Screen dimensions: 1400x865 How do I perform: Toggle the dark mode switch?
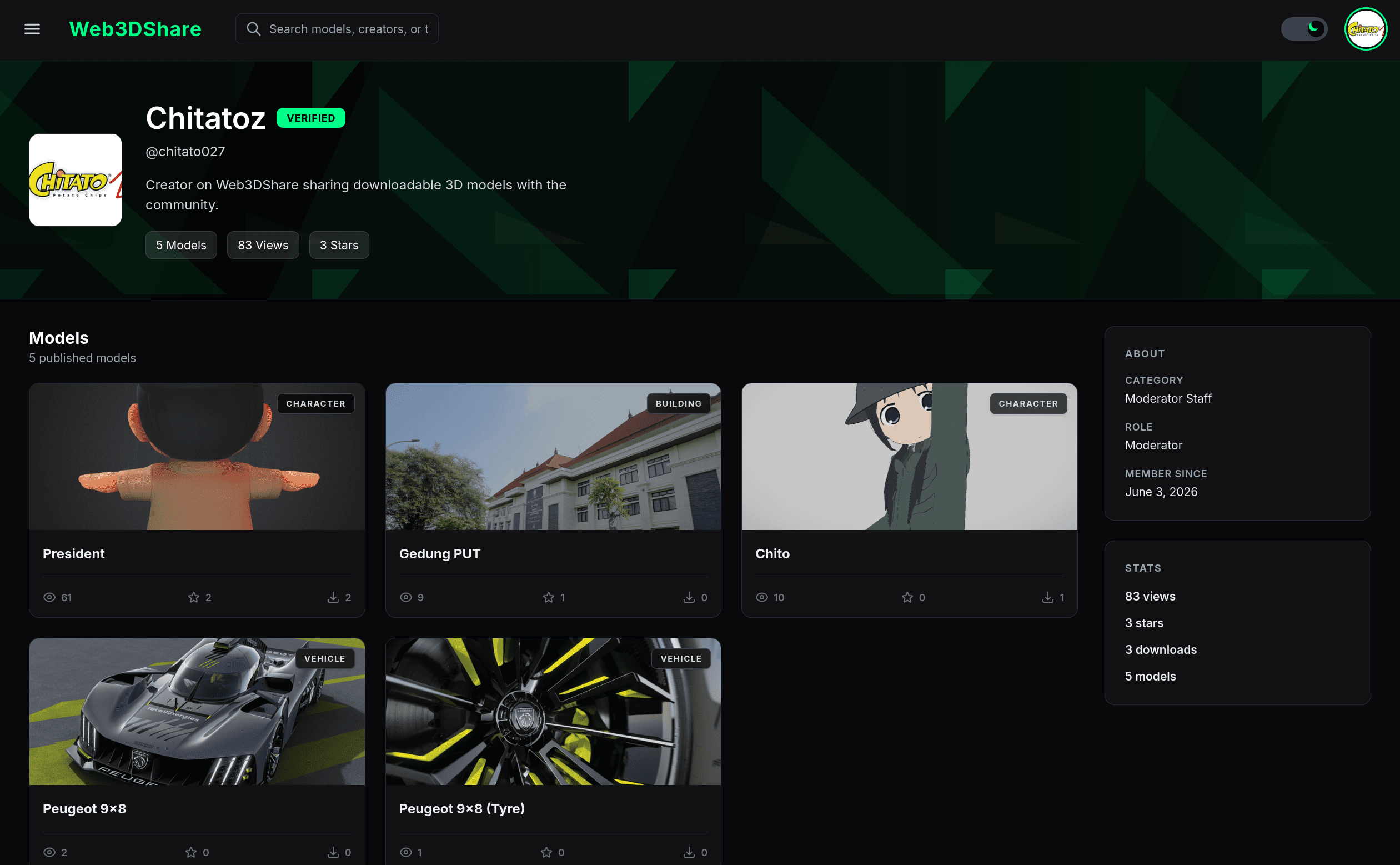pos(1304,29)
